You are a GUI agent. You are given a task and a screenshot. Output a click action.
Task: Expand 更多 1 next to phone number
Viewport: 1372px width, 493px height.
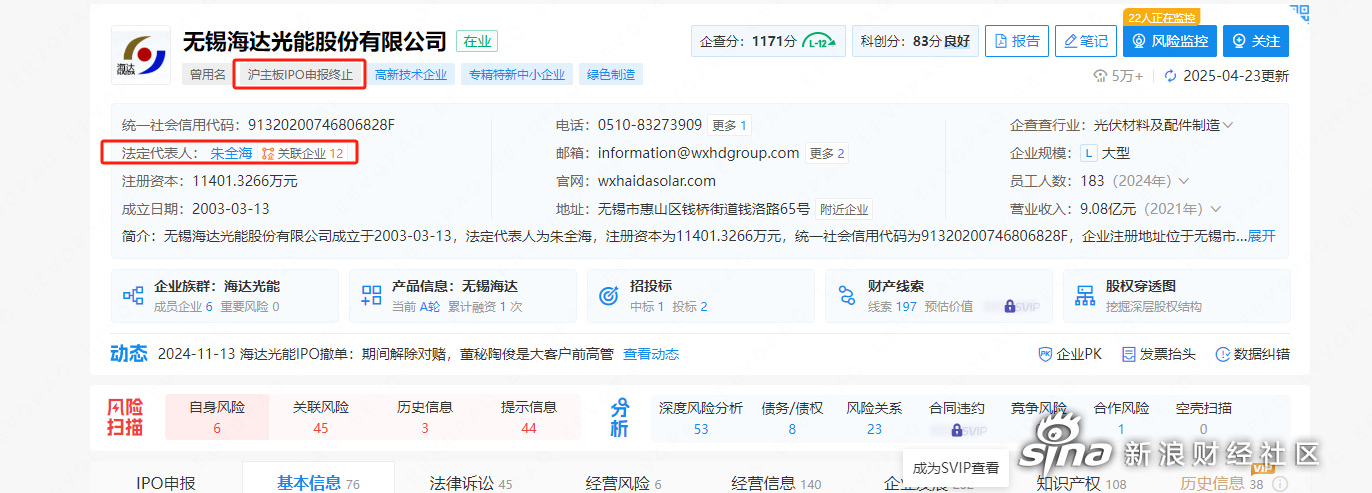(730, 125)
